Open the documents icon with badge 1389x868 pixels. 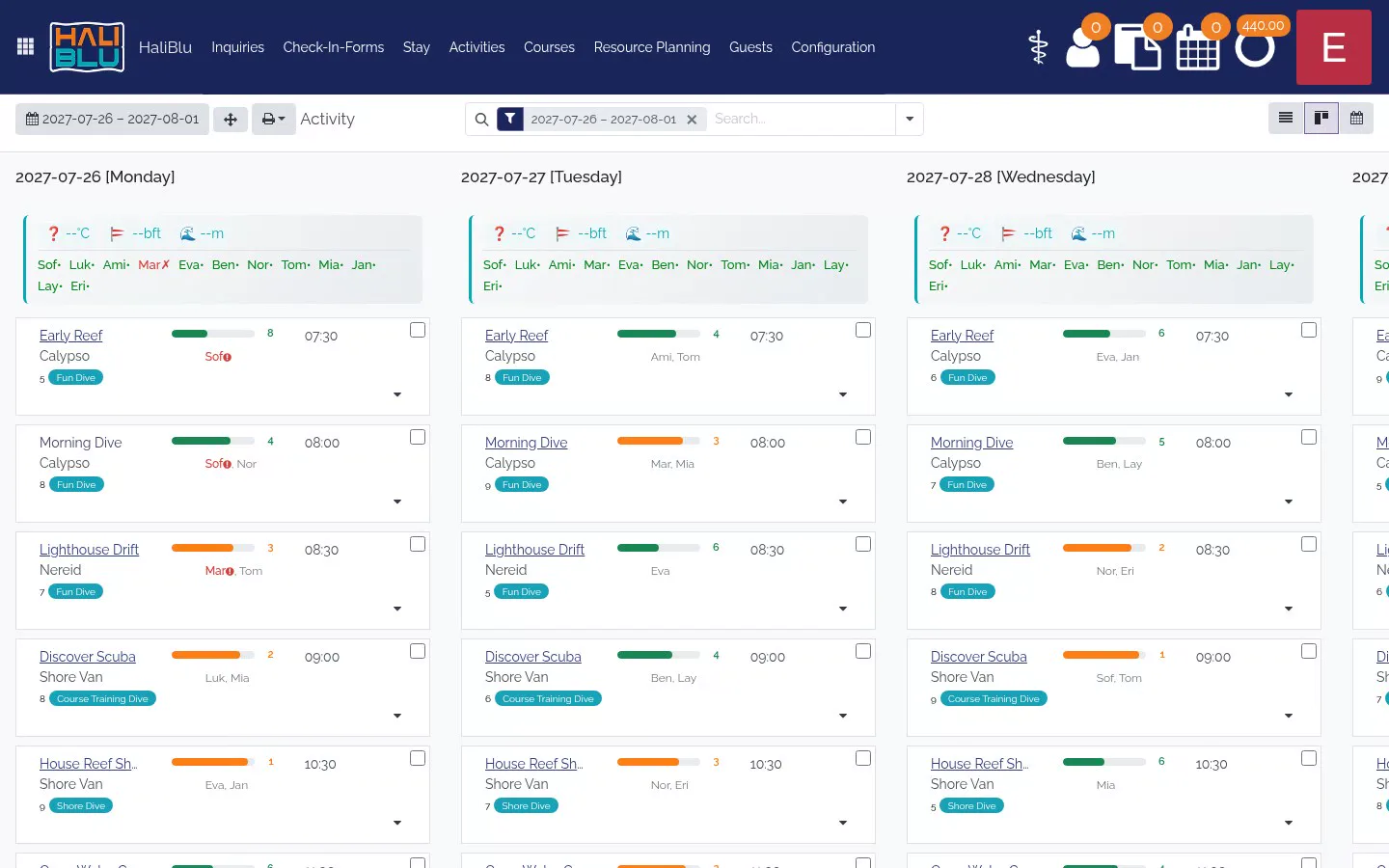[x=1138, y=47]
